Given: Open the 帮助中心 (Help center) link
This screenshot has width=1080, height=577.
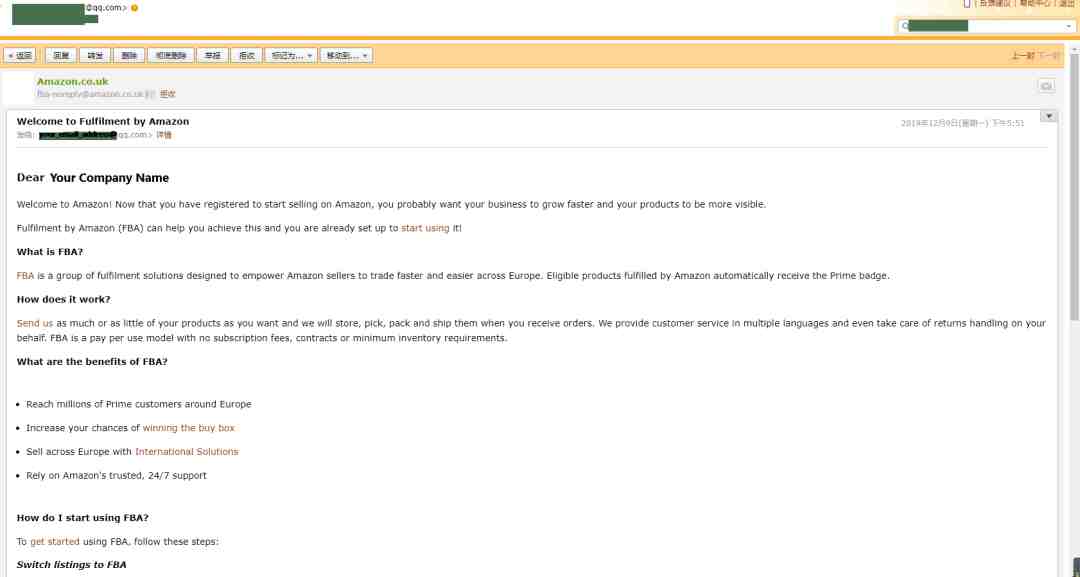Looking at the screenshot, I should click(1035, 3).
